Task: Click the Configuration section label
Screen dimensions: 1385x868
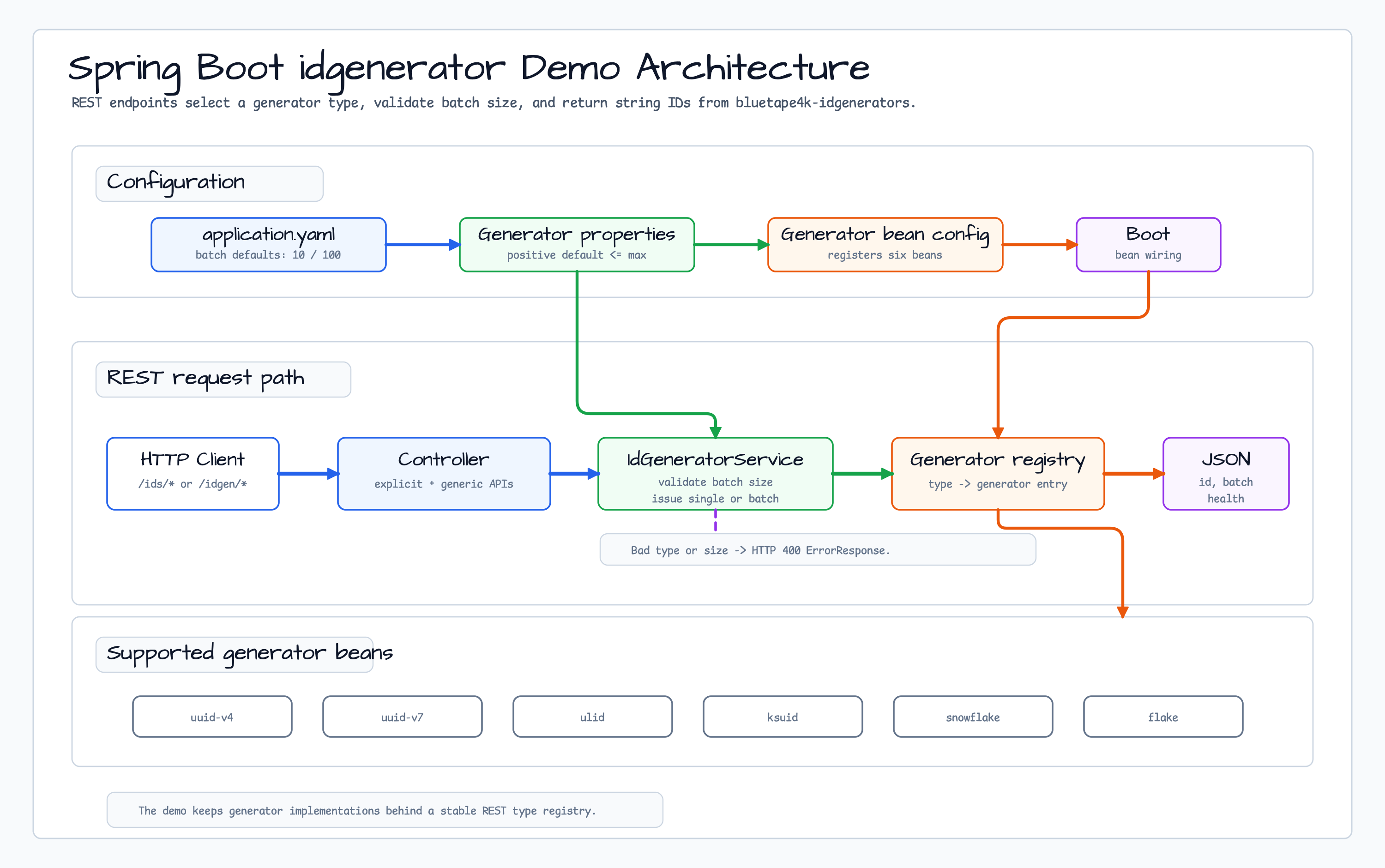Action: [210, 184]
